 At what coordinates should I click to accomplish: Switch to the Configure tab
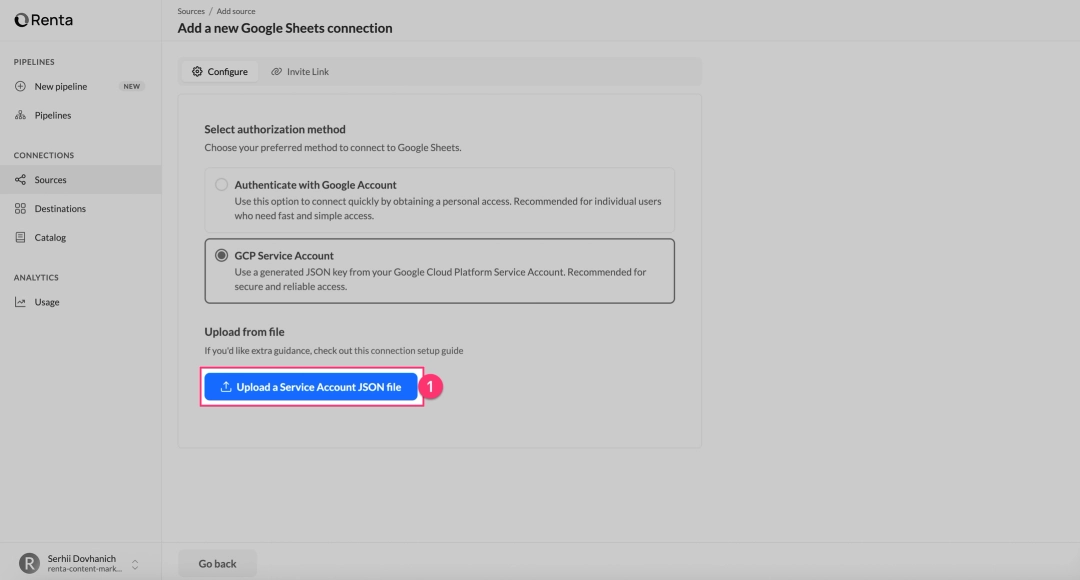click(x=219, y=71)
